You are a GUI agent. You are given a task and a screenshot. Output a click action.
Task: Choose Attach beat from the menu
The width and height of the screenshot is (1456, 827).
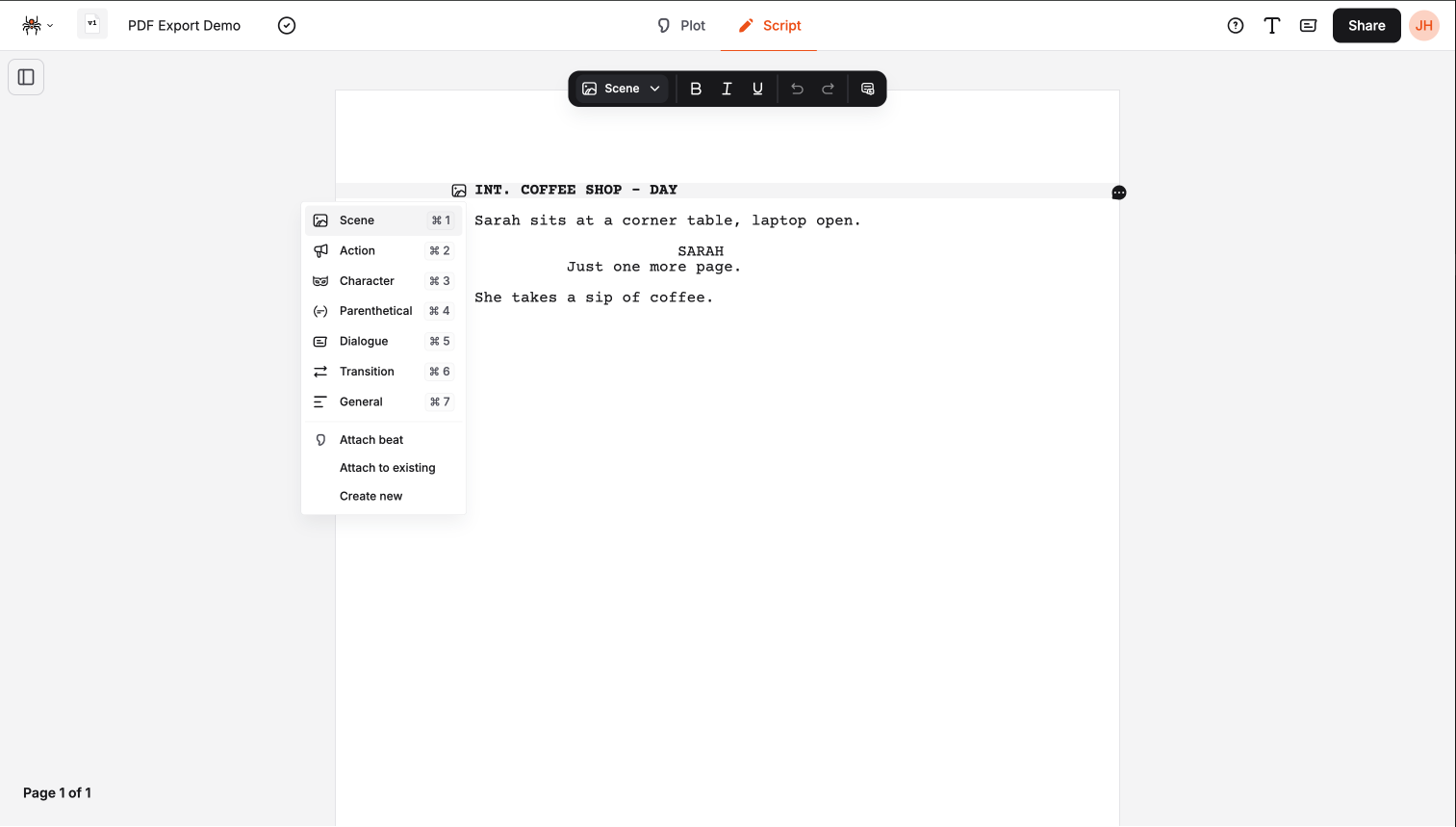(x=370, y=439)
